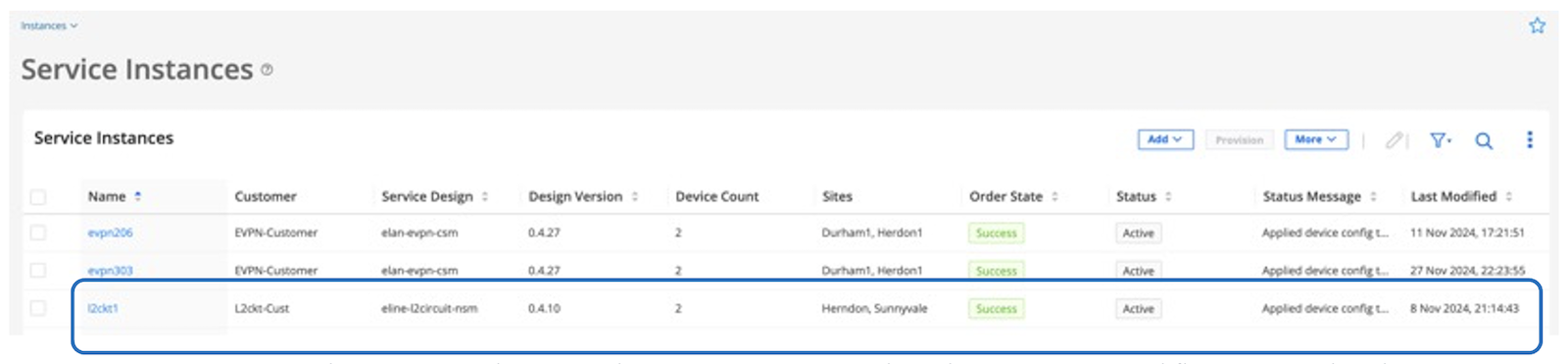Click elan-evpn-csm cell in evpn206 row
The width and height of the screenshot is (1568, 364).
pyautogui.click(x=419, y=233)
